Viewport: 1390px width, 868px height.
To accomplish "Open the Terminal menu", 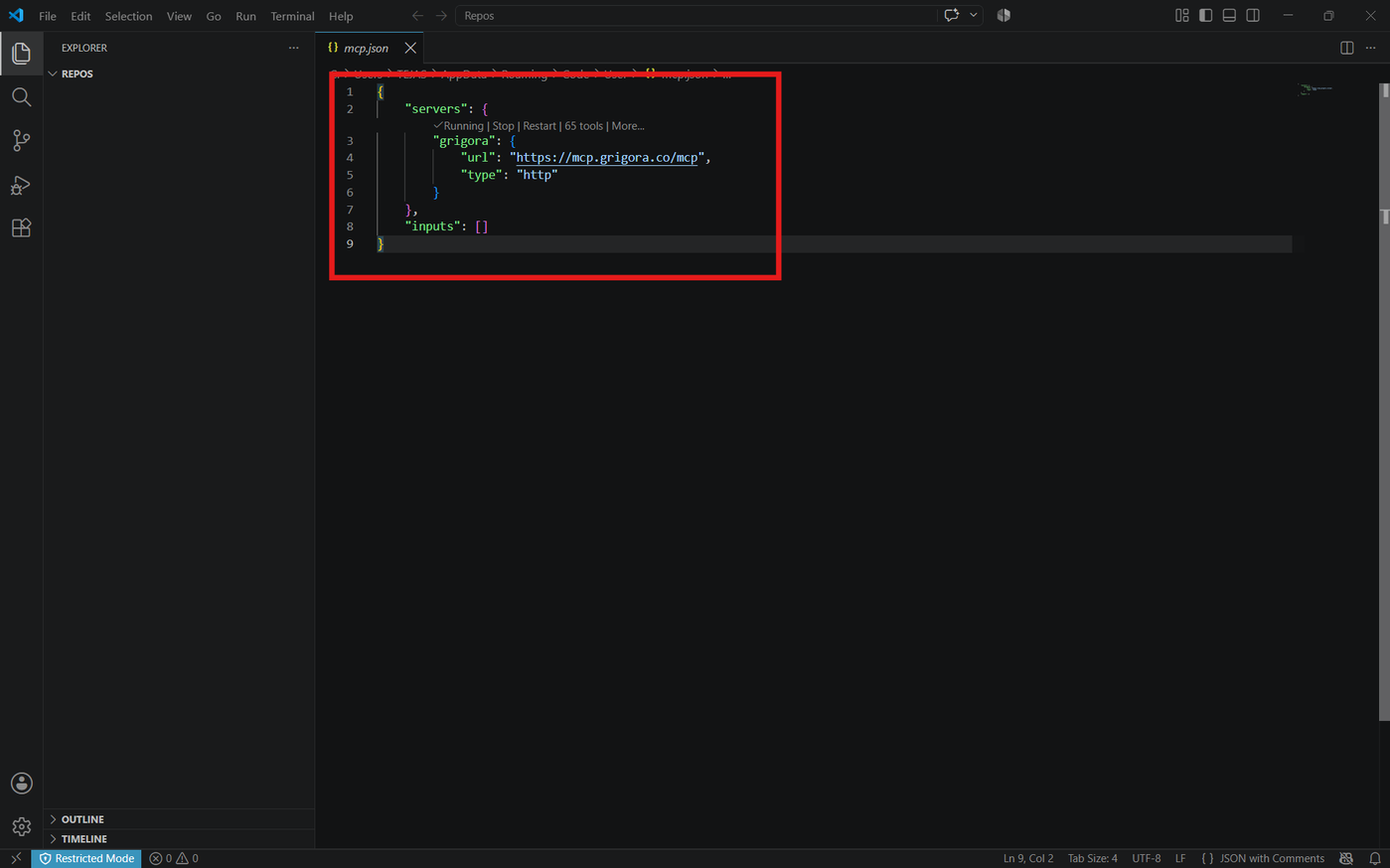I will [292, 16].
